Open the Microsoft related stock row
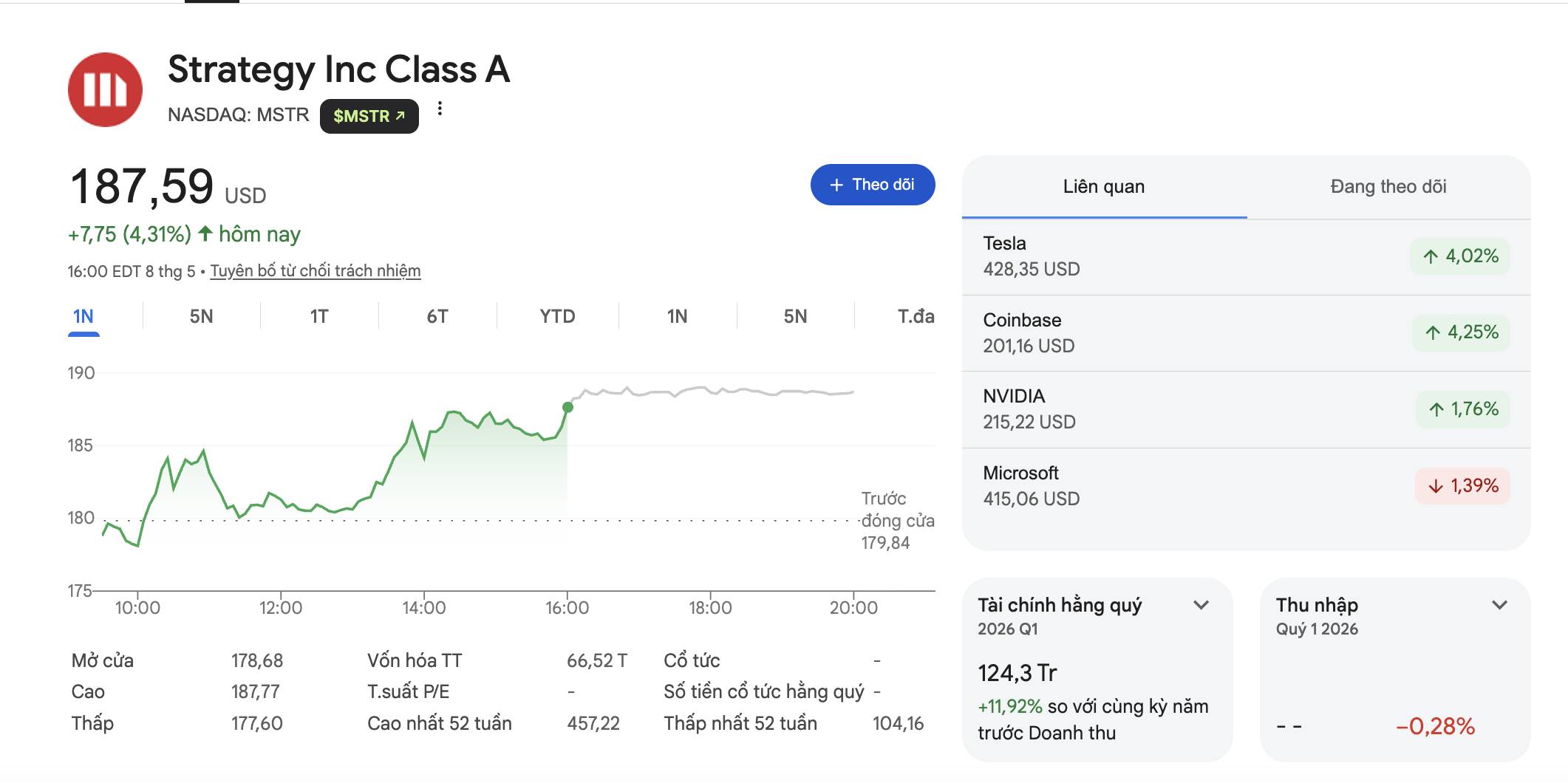 [1246, 486]
